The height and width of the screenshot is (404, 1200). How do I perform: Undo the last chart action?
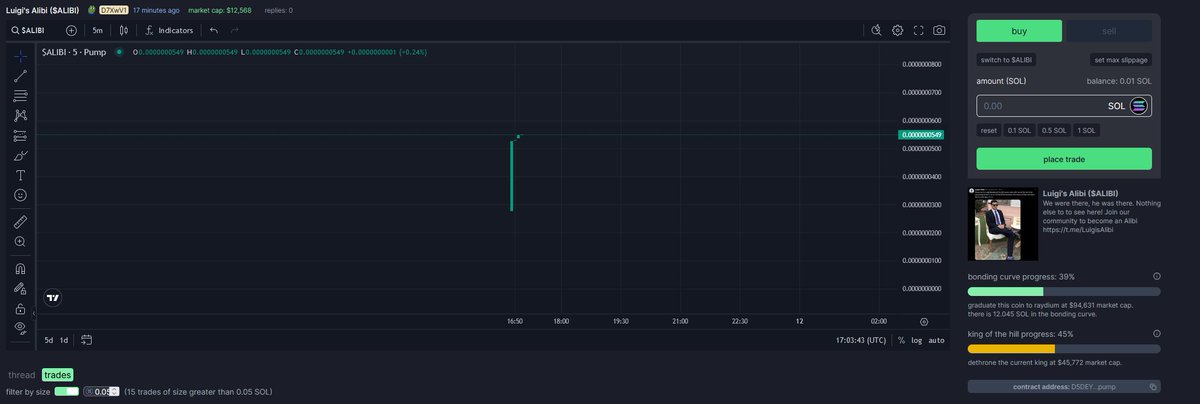pyautogui.click(x=214, y=30)
